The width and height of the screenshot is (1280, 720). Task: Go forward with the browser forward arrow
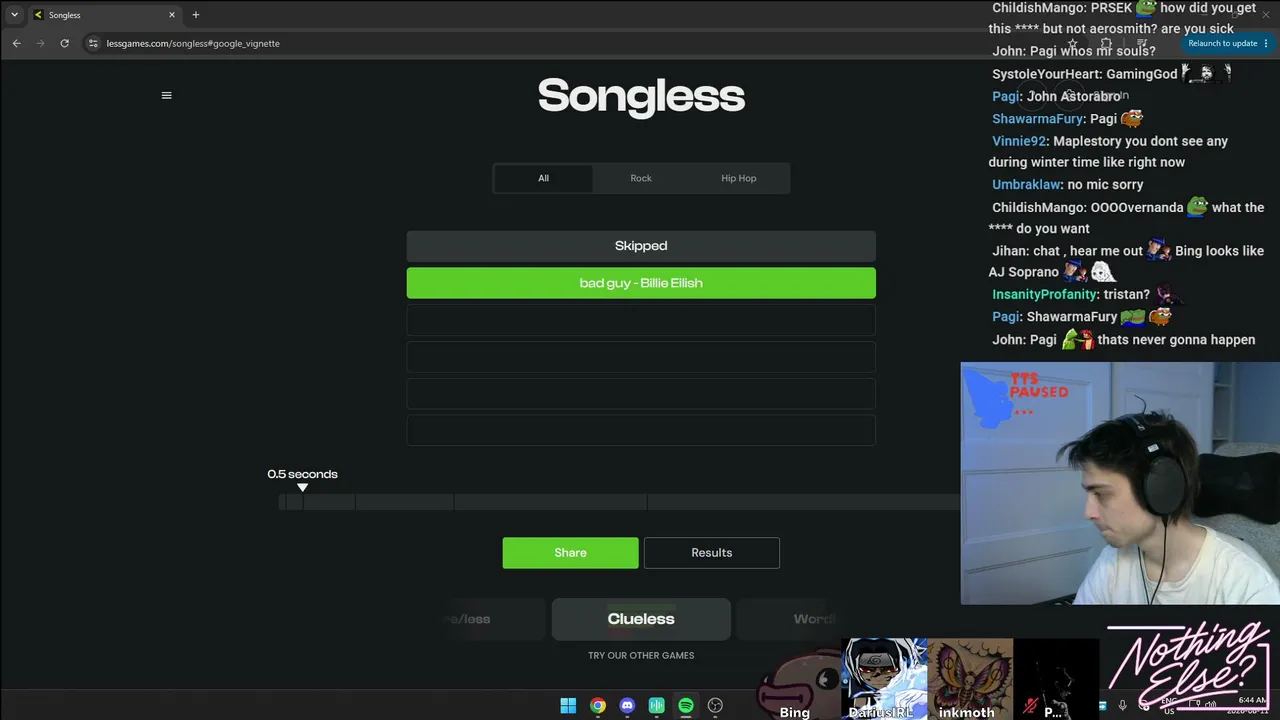click(x=40, y=43)
